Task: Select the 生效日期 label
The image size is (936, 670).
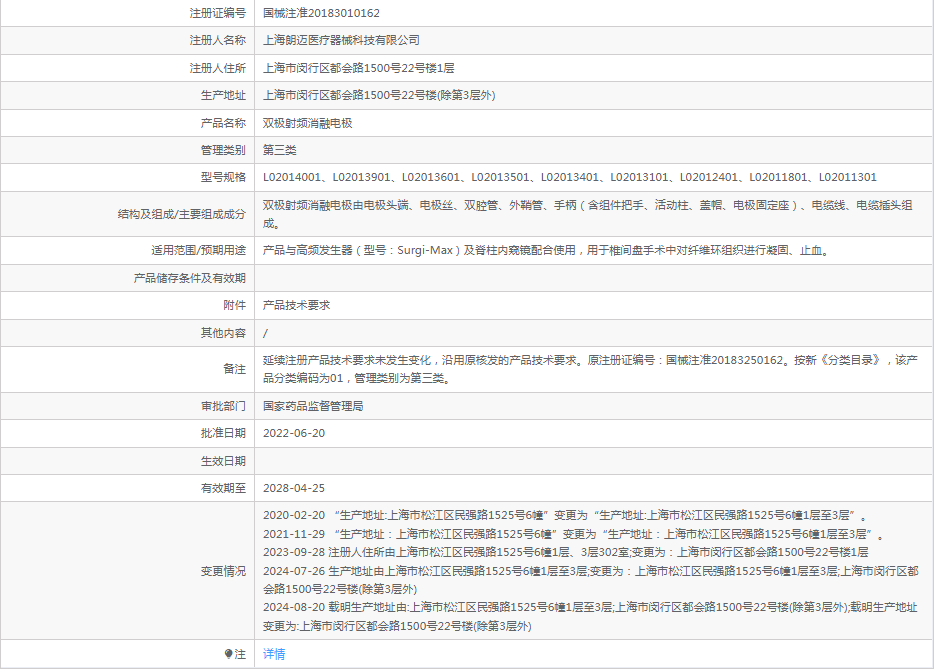Action: (223, 461)
